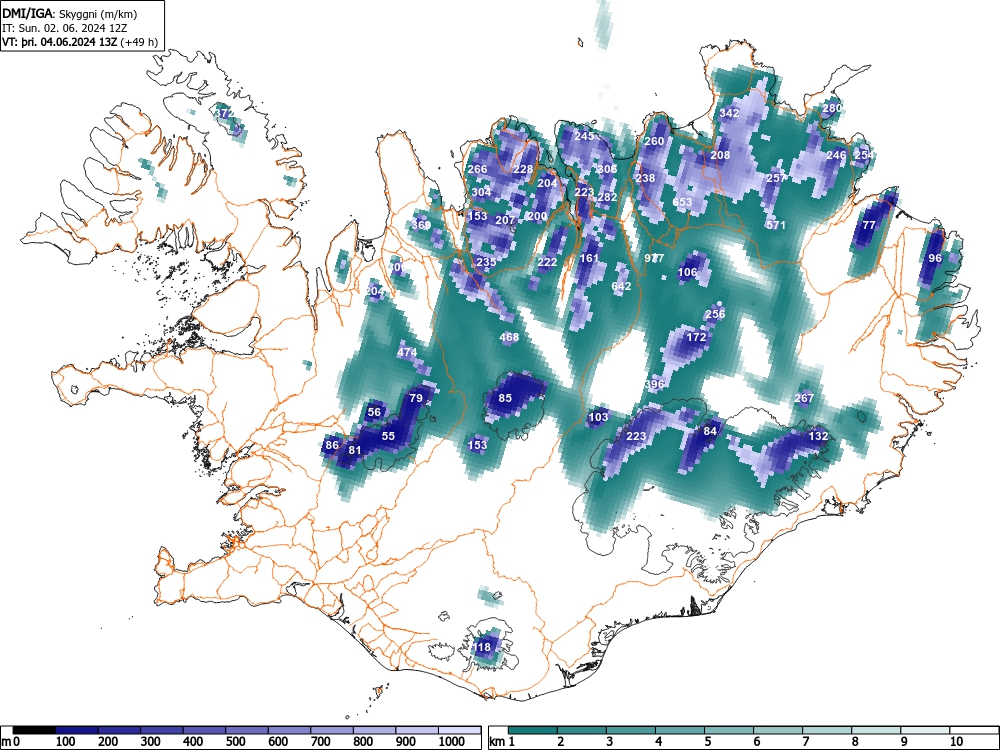
Task: Click the '5' label on the km scale
Action: coord(707,742)
